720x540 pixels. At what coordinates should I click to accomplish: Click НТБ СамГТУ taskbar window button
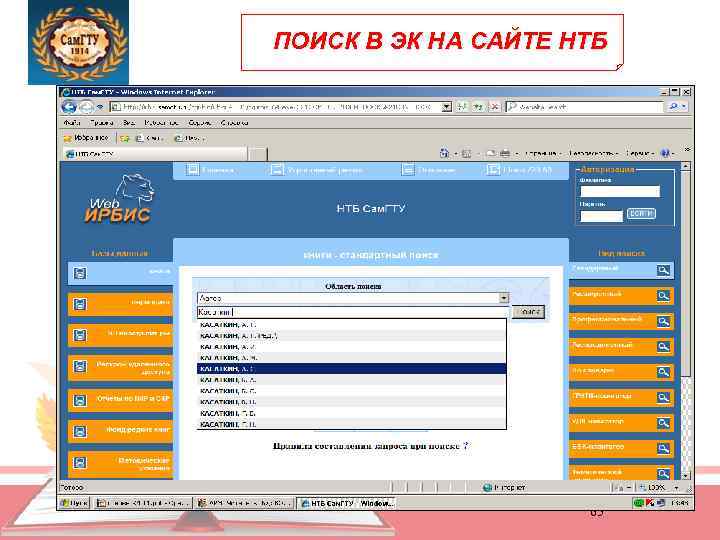tap(347, 503)
